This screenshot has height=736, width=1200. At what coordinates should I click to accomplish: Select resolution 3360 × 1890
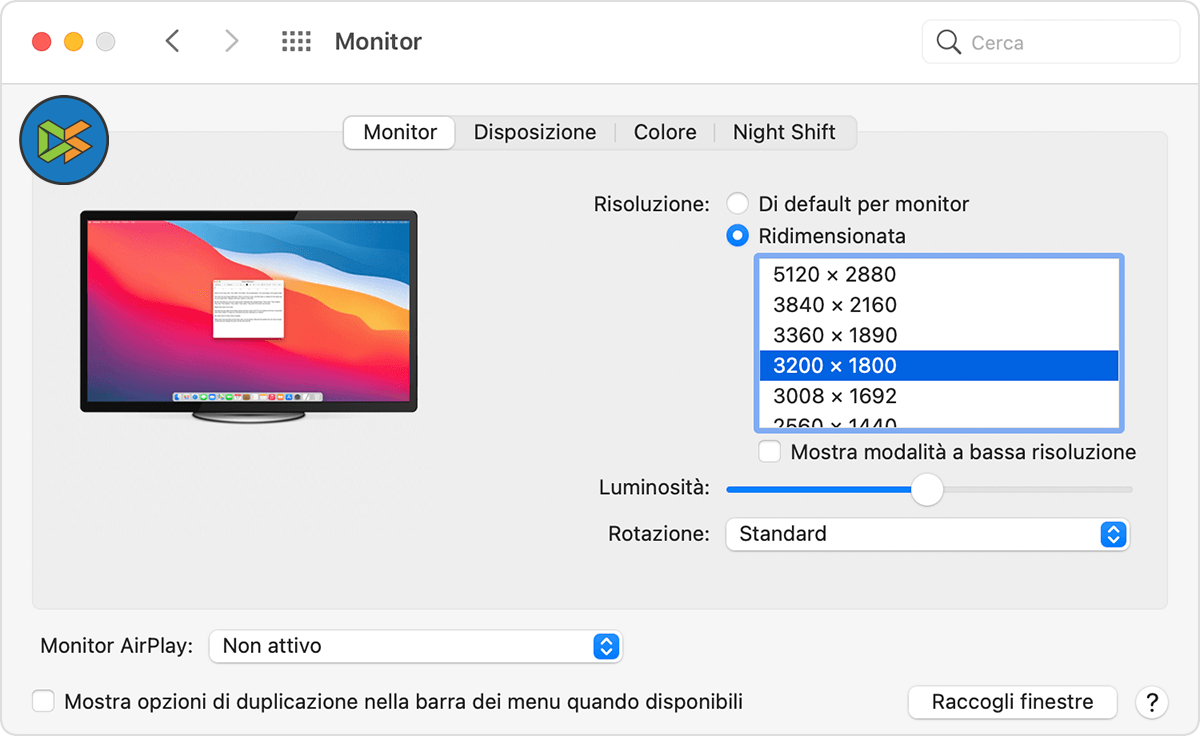click(939, 335)
